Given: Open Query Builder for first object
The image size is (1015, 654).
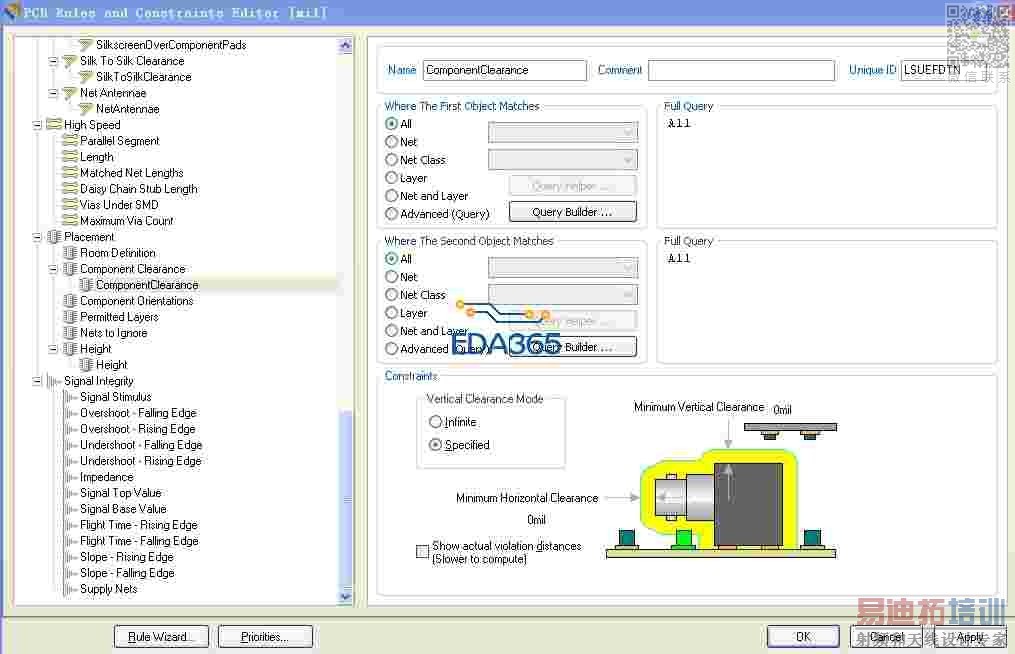Looking at the screenshot, I should [x=572, y=212].
